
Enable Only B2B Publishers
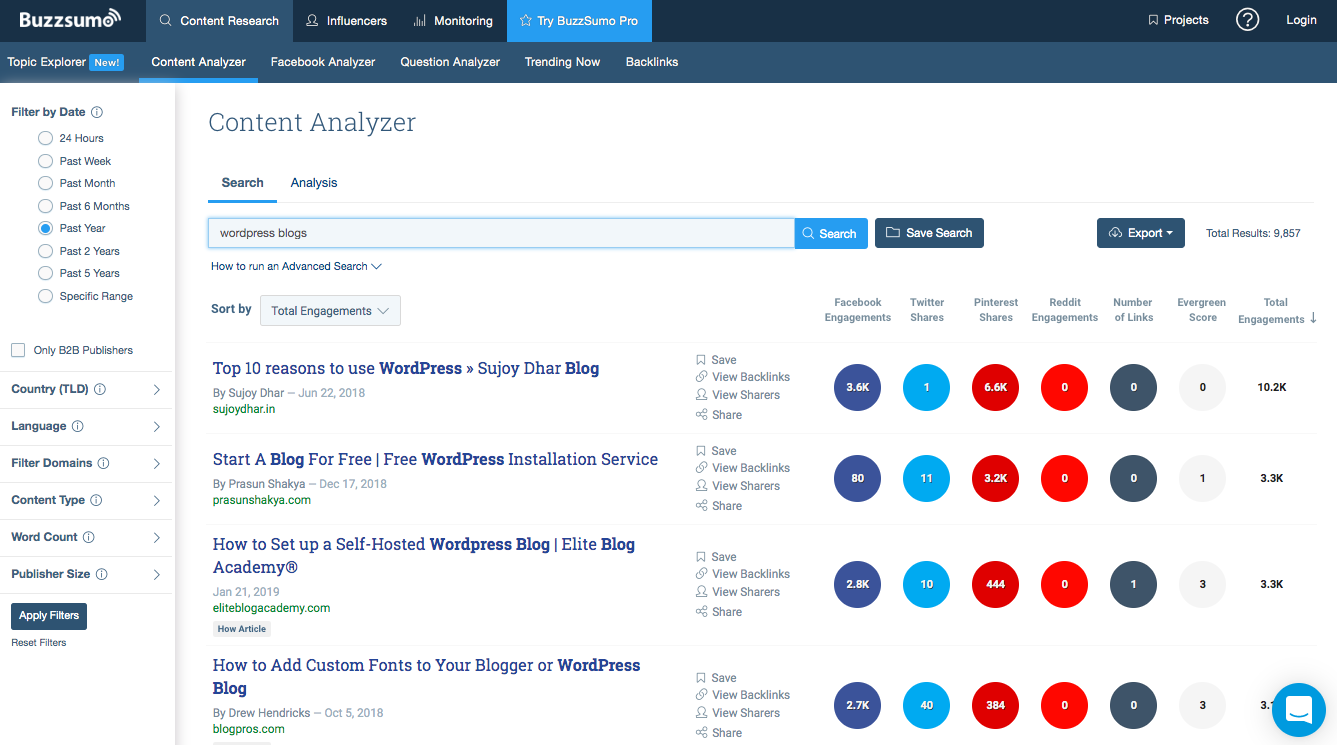(17, 350)
